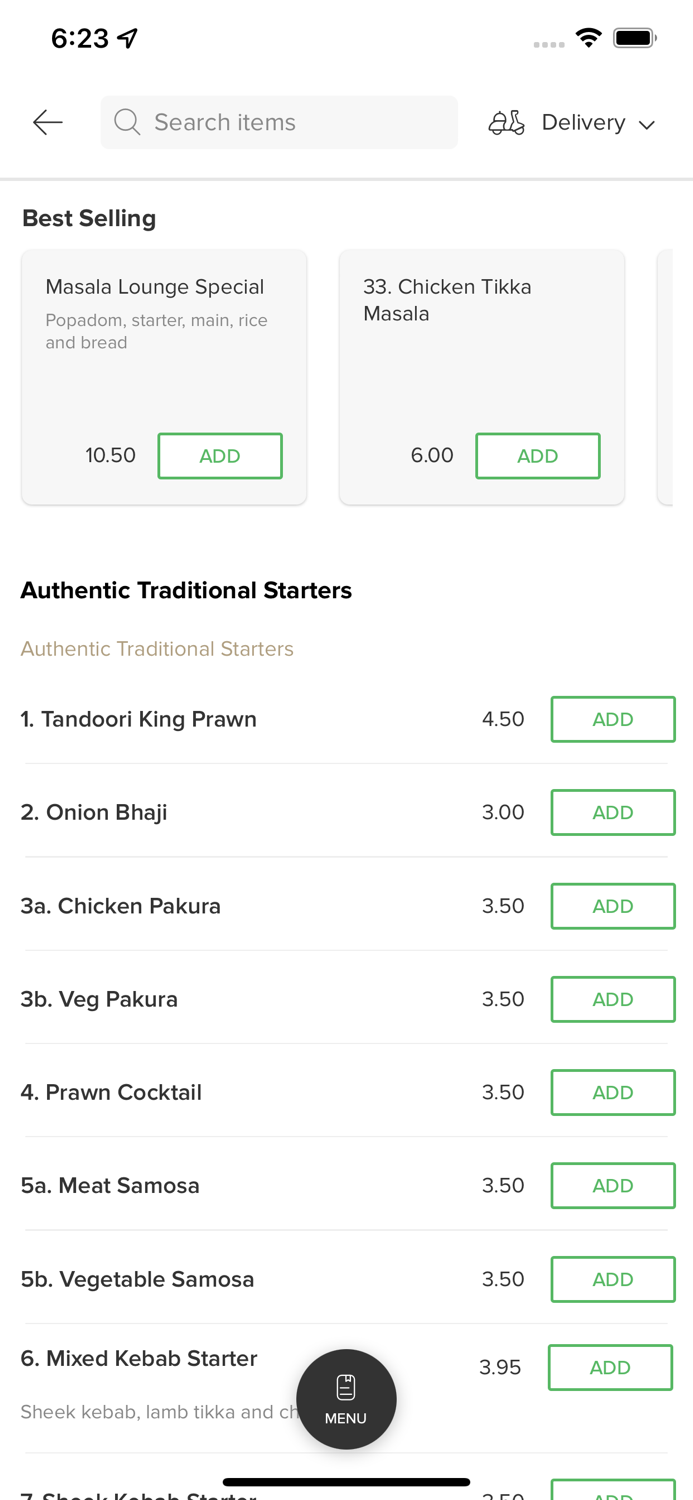
Task: Open the Masala Lounge Special card
Action: (155, 330)
